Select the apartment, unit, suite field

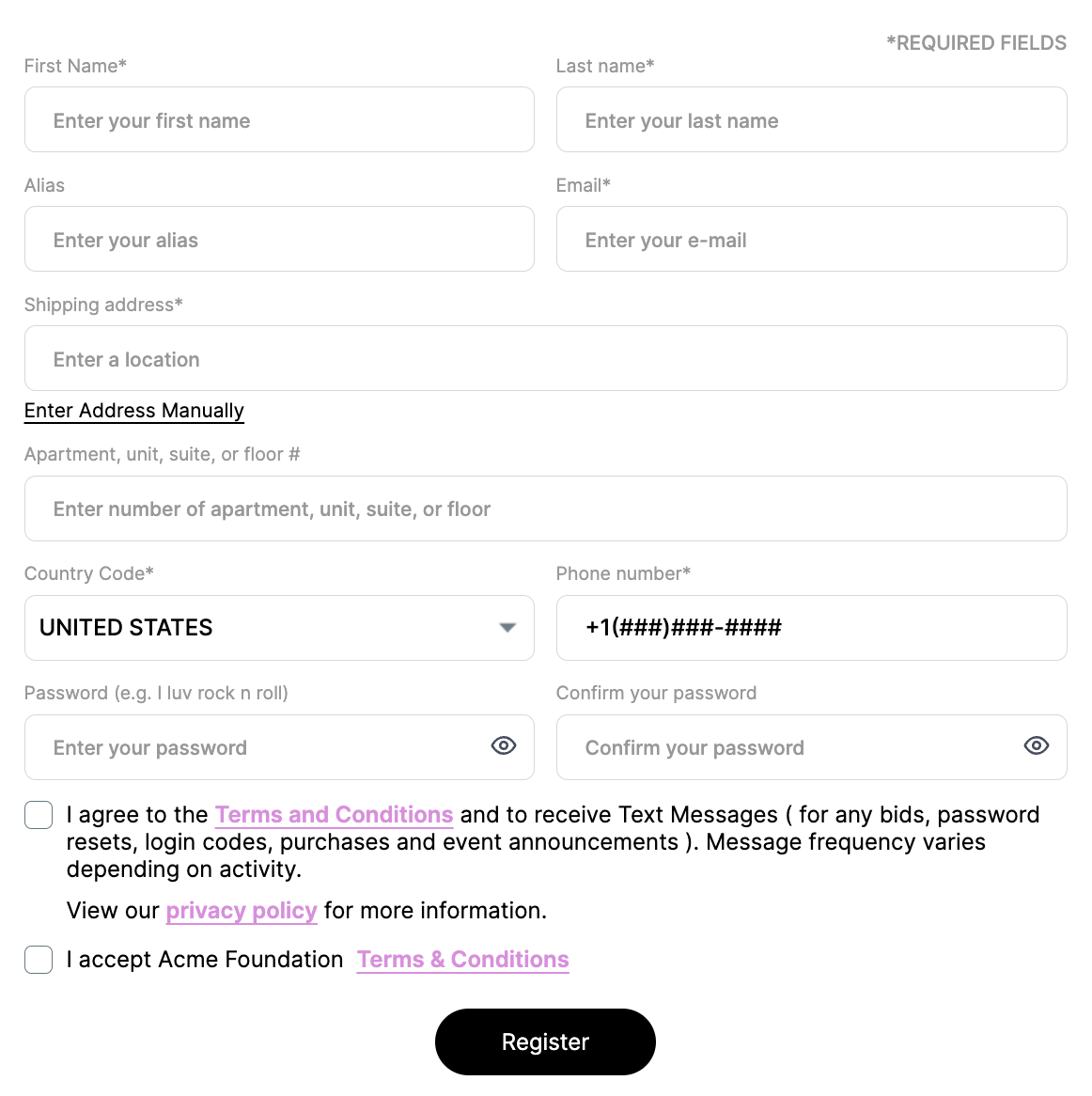point(545,509)
